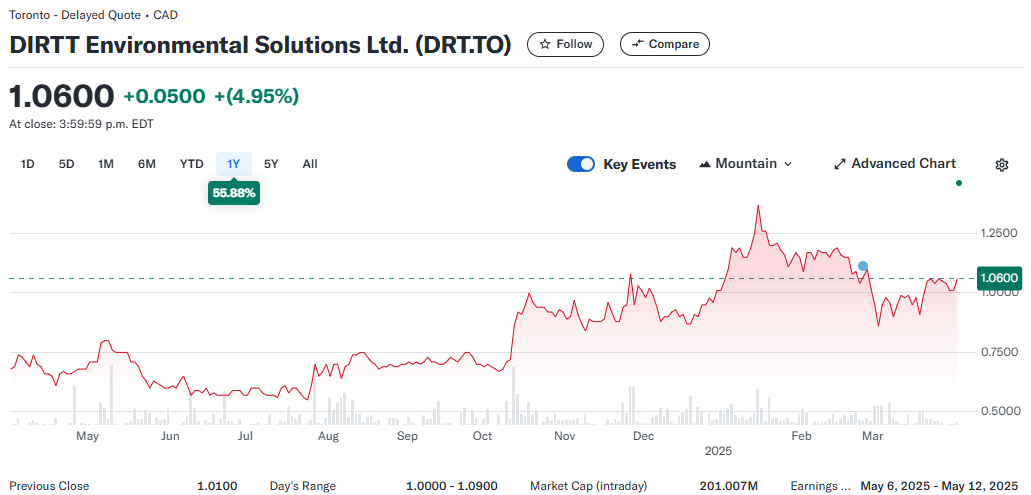Image resolution: width=1031 pixels, height=495 pixels.
Task: Click the At close time text
Action: click(x=82, y=124)
